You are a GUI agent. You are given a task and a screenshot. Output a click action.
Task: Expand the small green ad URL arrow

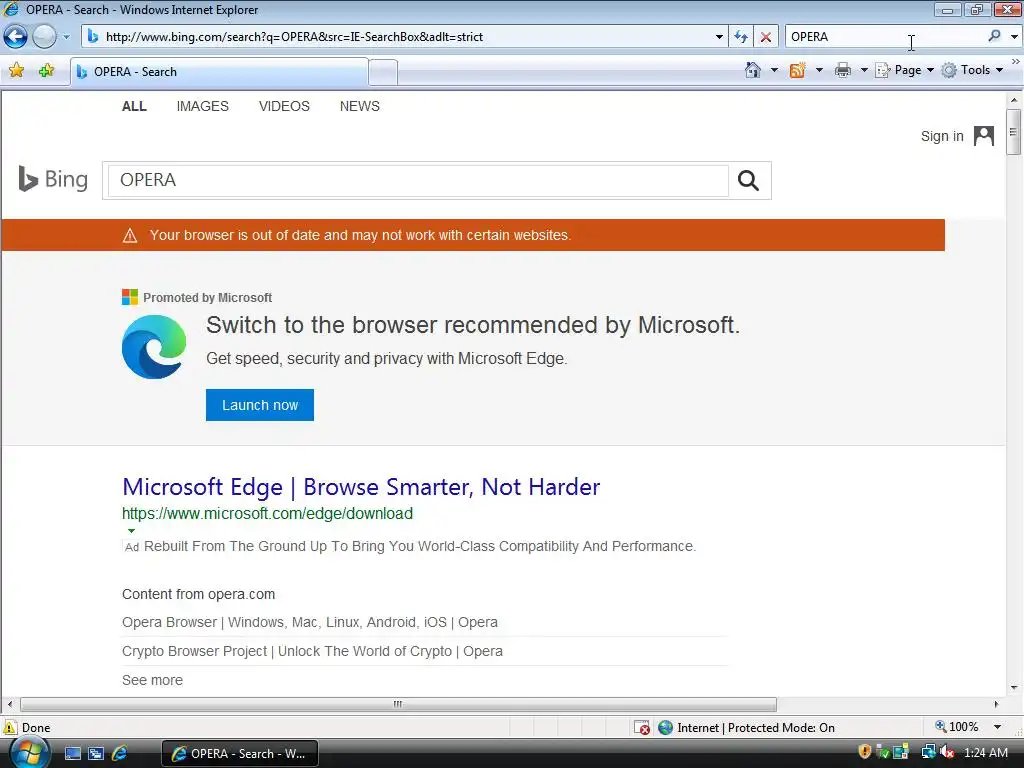click(131, 531)
